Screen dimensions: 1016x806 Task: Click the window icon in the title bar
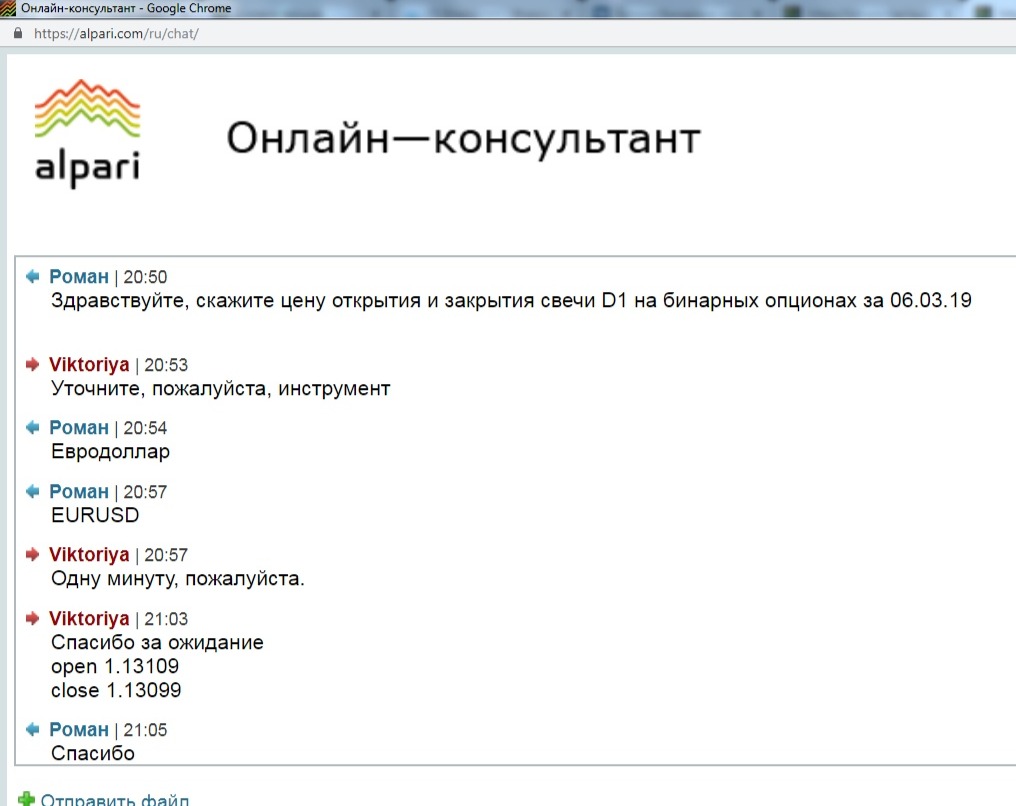(9, 9)
